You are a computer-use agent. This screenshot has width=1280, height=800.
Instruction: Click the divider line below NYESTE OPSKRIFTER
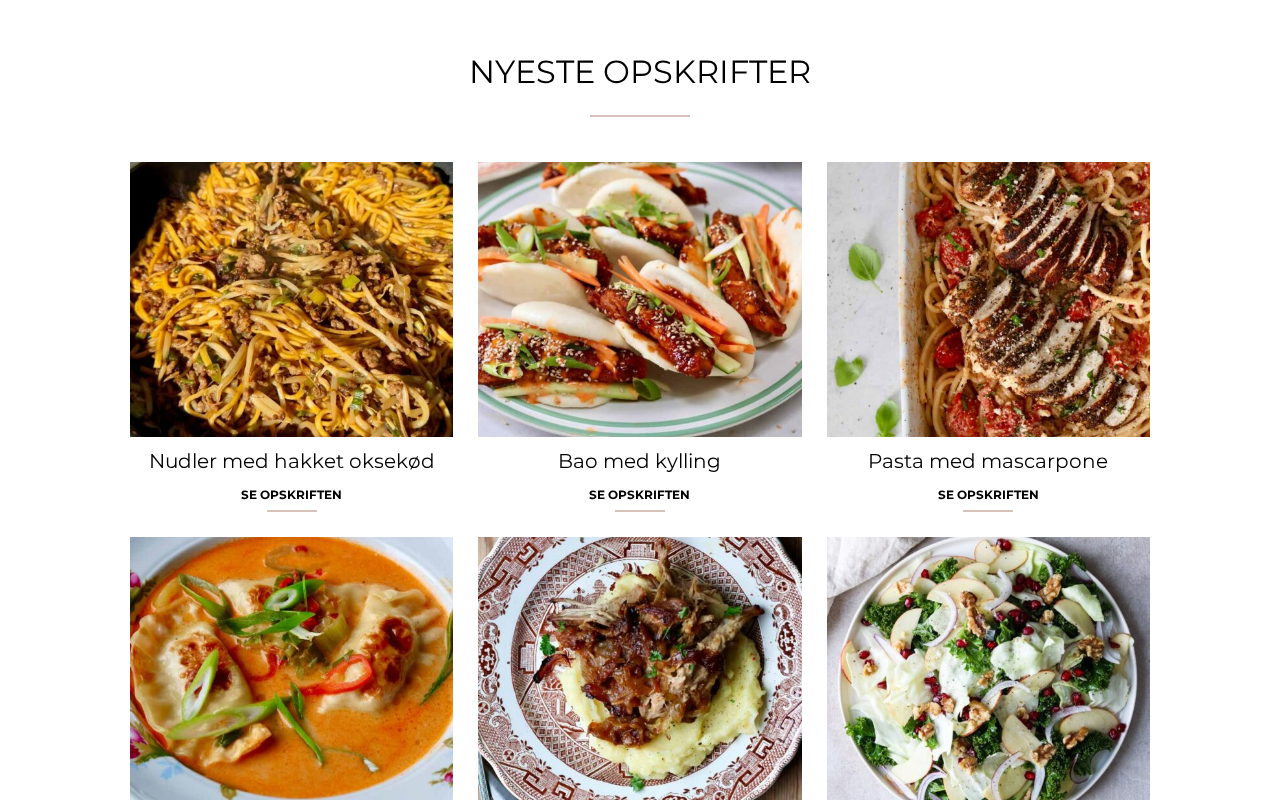click(x=640, y=116)
